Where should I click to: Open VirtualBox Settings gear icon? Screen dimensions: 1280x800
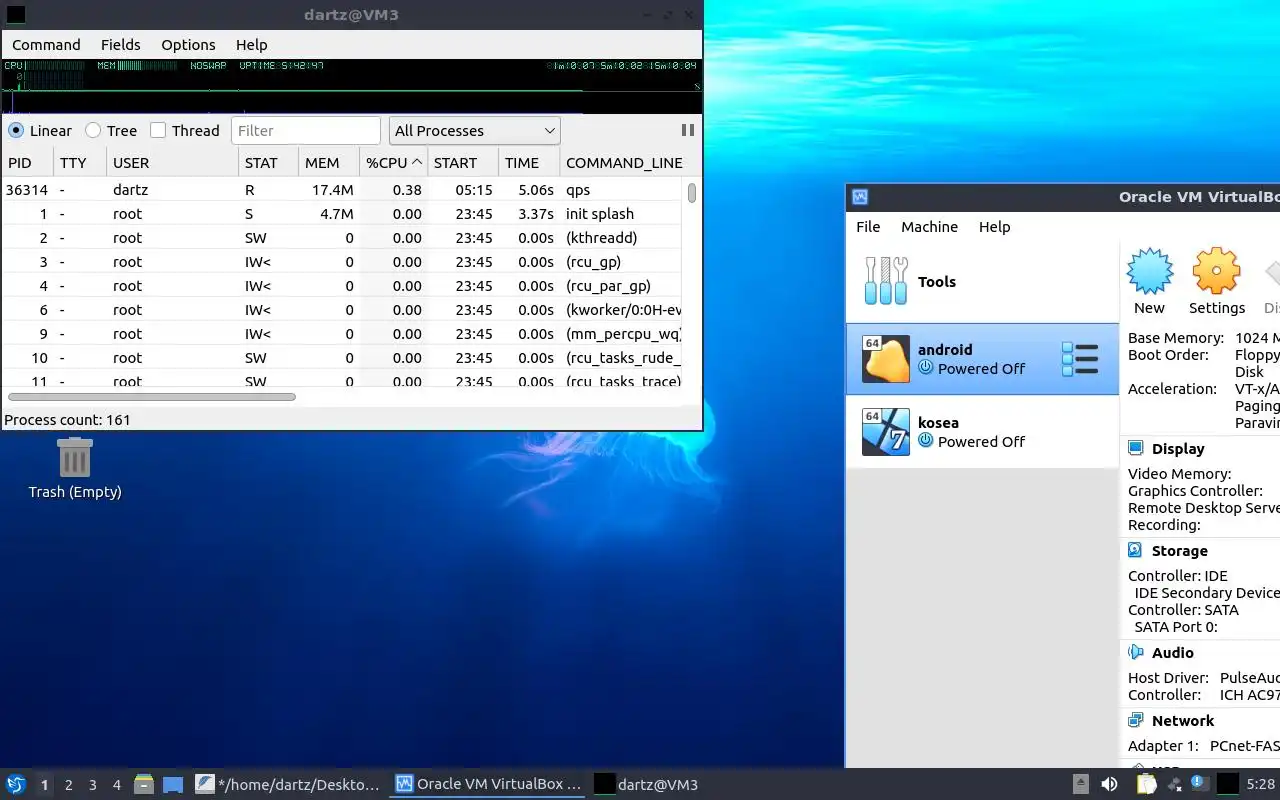pos(1216,271)
